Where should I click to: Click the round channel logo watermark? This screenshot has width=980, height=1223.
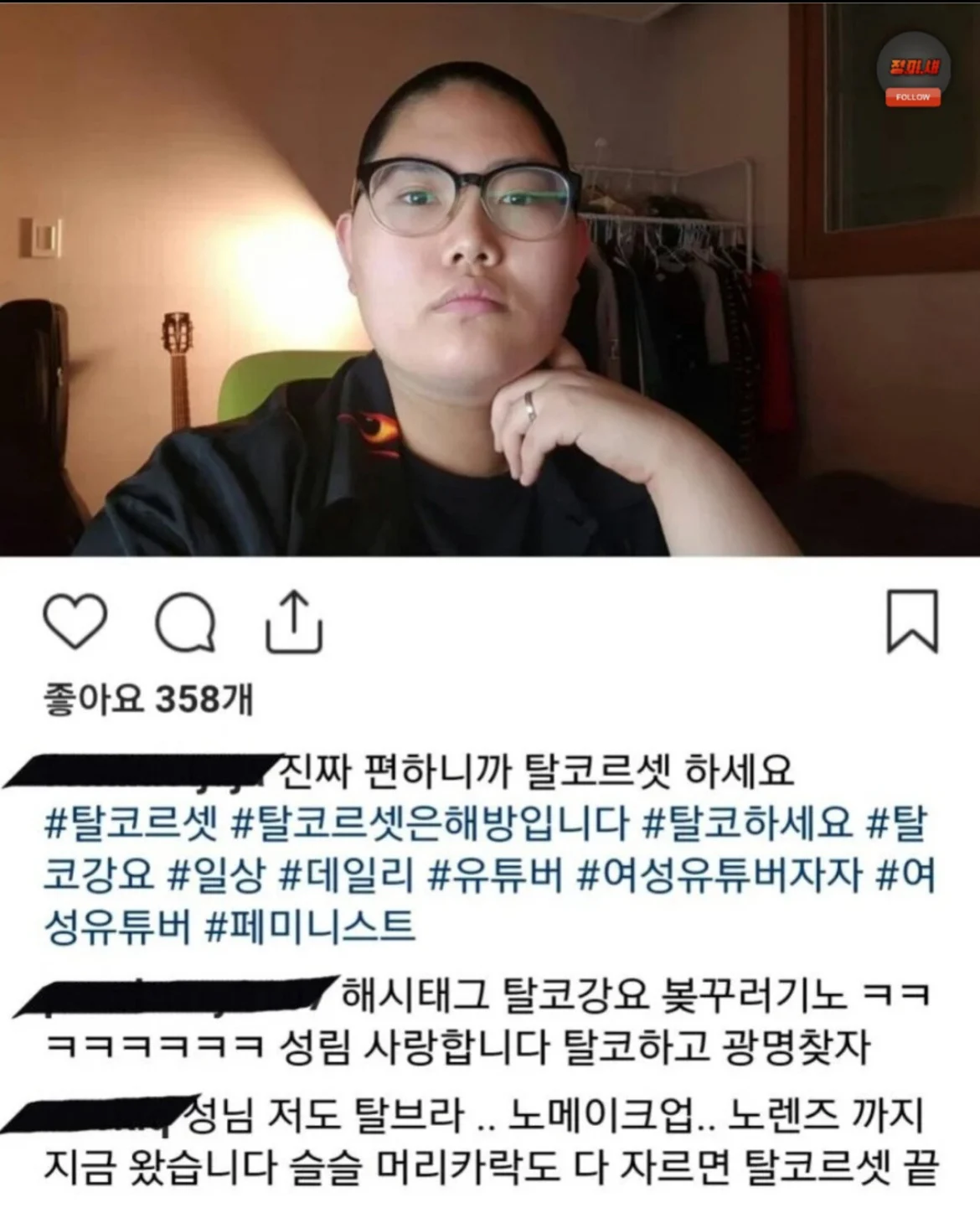(x=913, y=65)
